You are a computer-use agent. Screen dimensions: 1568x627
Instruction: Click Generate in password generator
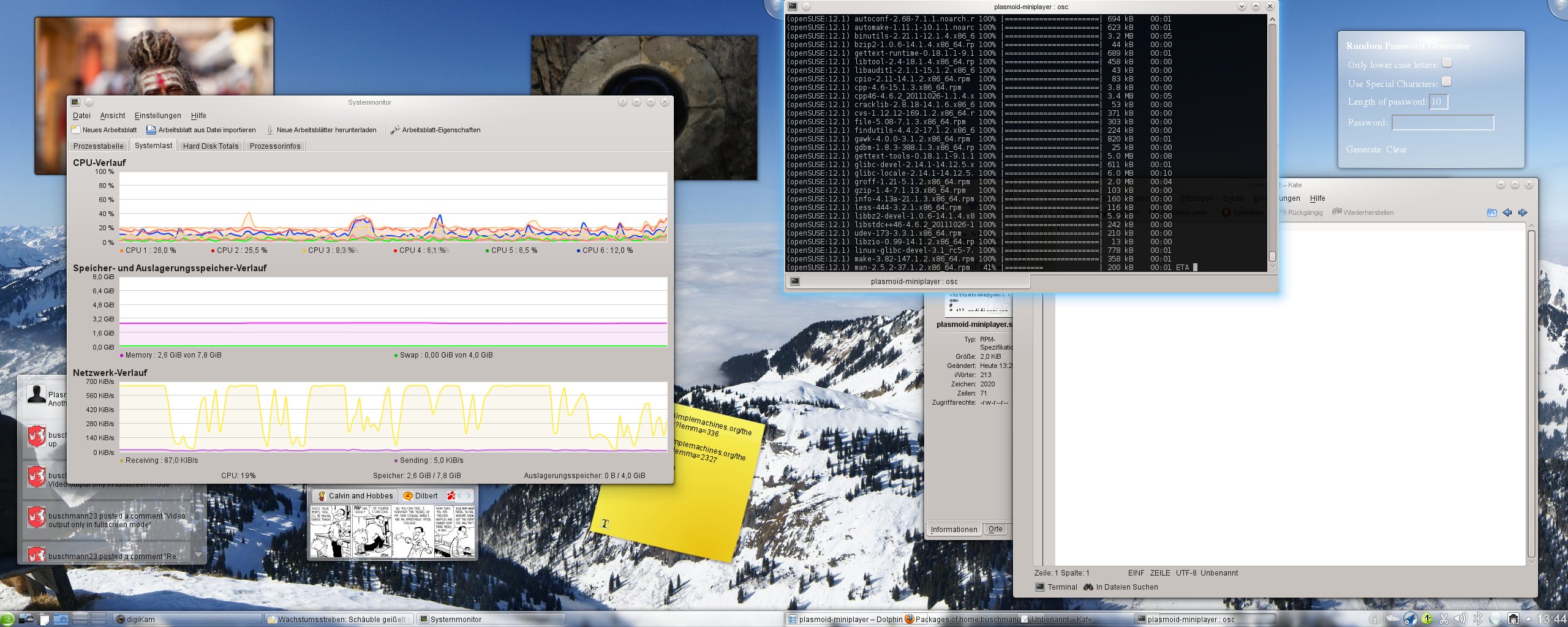tap(1363, 149)
